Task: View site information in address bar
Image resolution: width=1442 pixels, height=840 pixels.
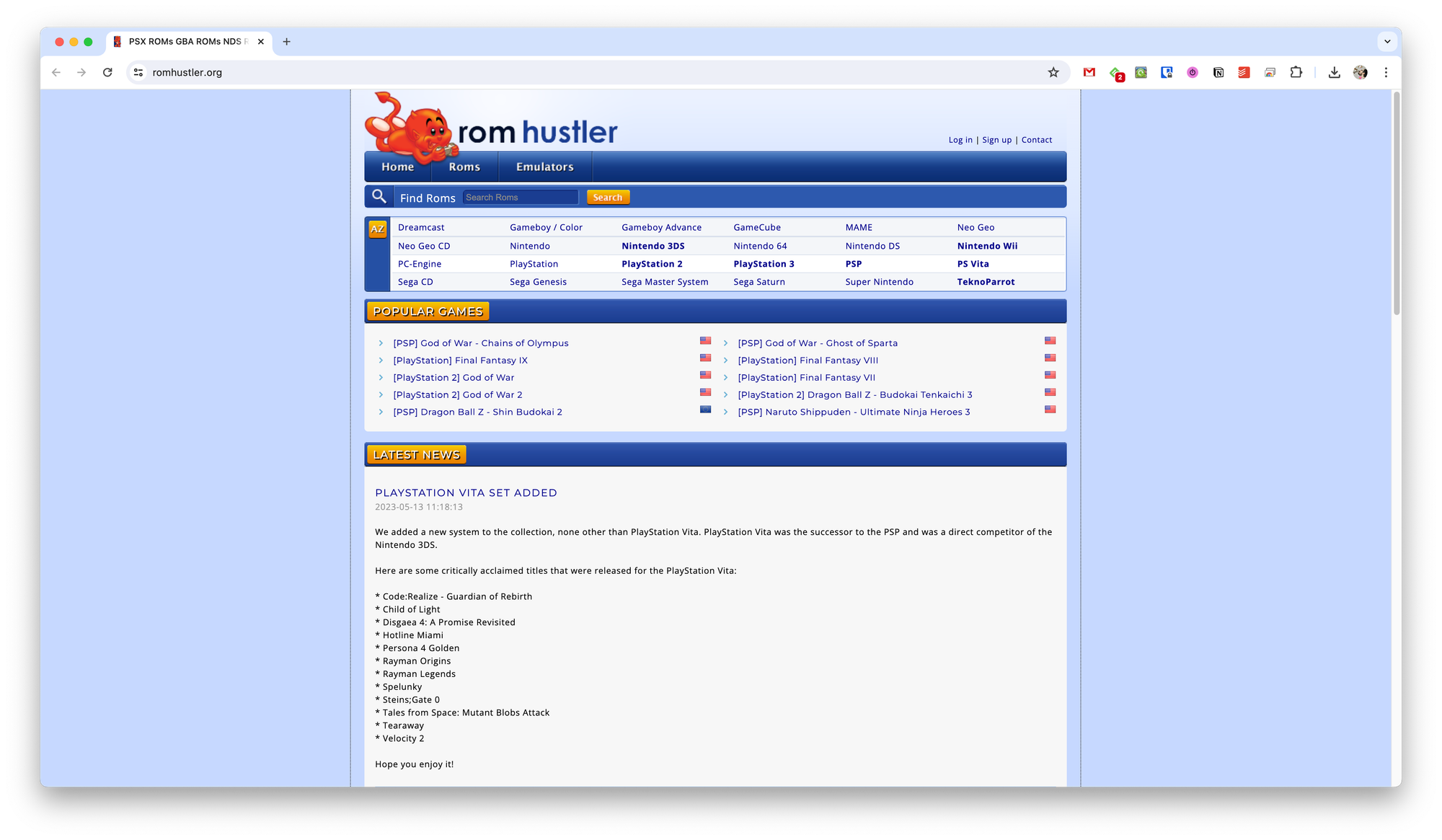Action: 138,72
